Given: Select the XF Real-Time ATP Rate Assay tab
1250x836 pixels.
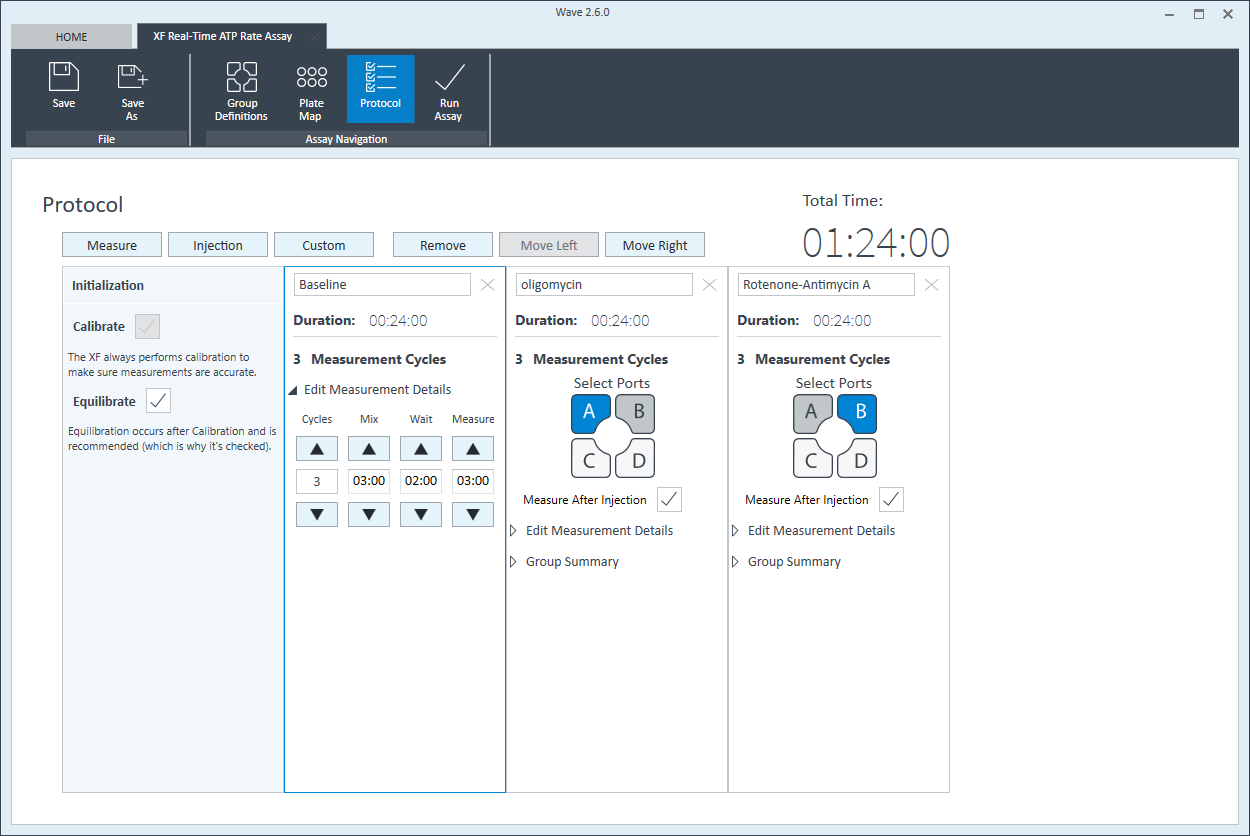Looking at the screenshot, I should [x=223, y=37].
